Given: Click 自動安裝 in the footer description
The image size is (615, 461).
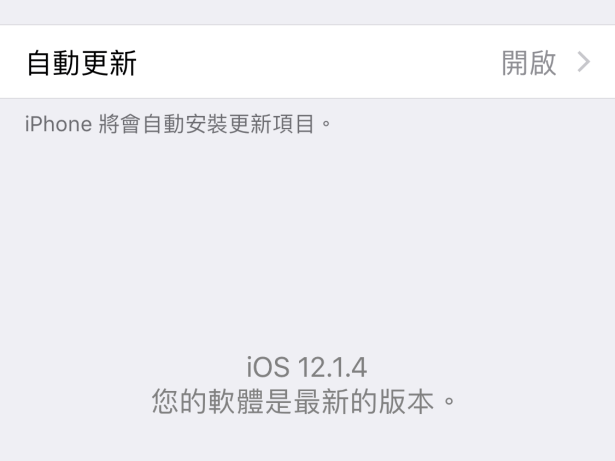Looking at the screenshot, I should pyautogui.click(x=185, y=124).
